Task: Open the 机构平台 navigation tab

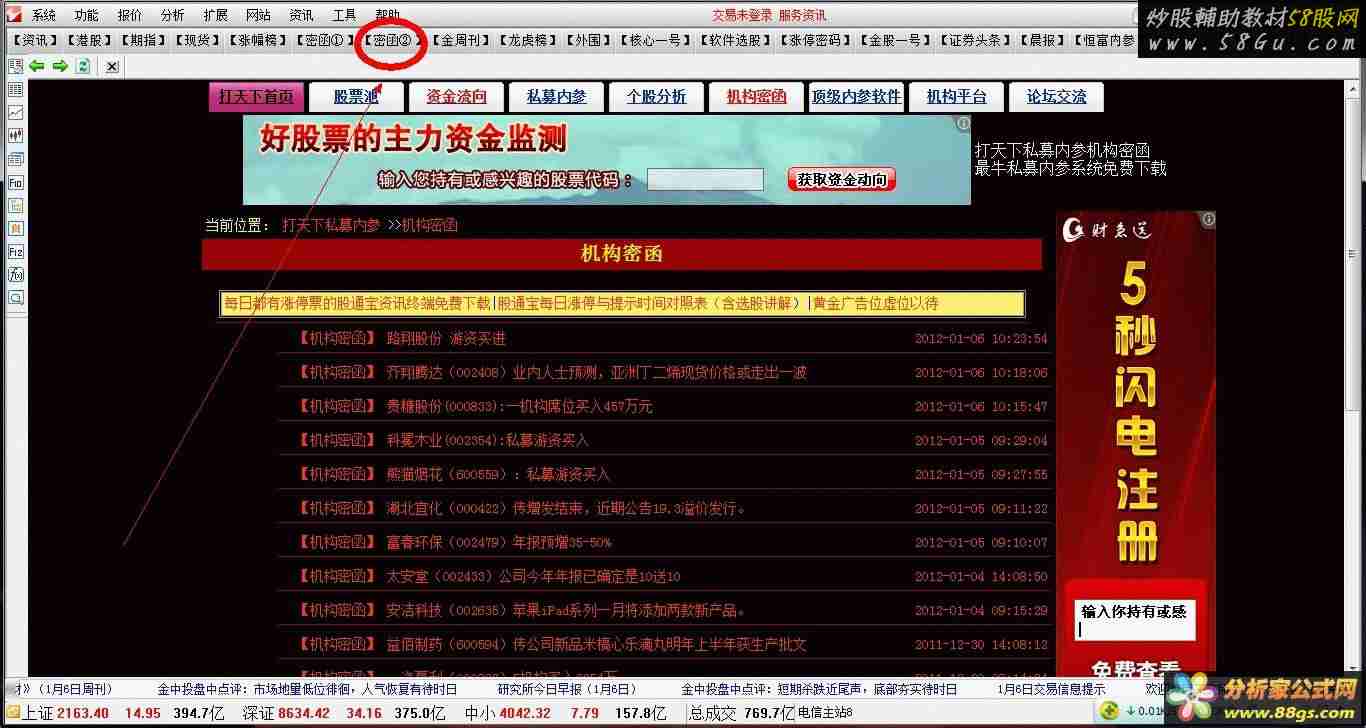Action: coord(957,97)
